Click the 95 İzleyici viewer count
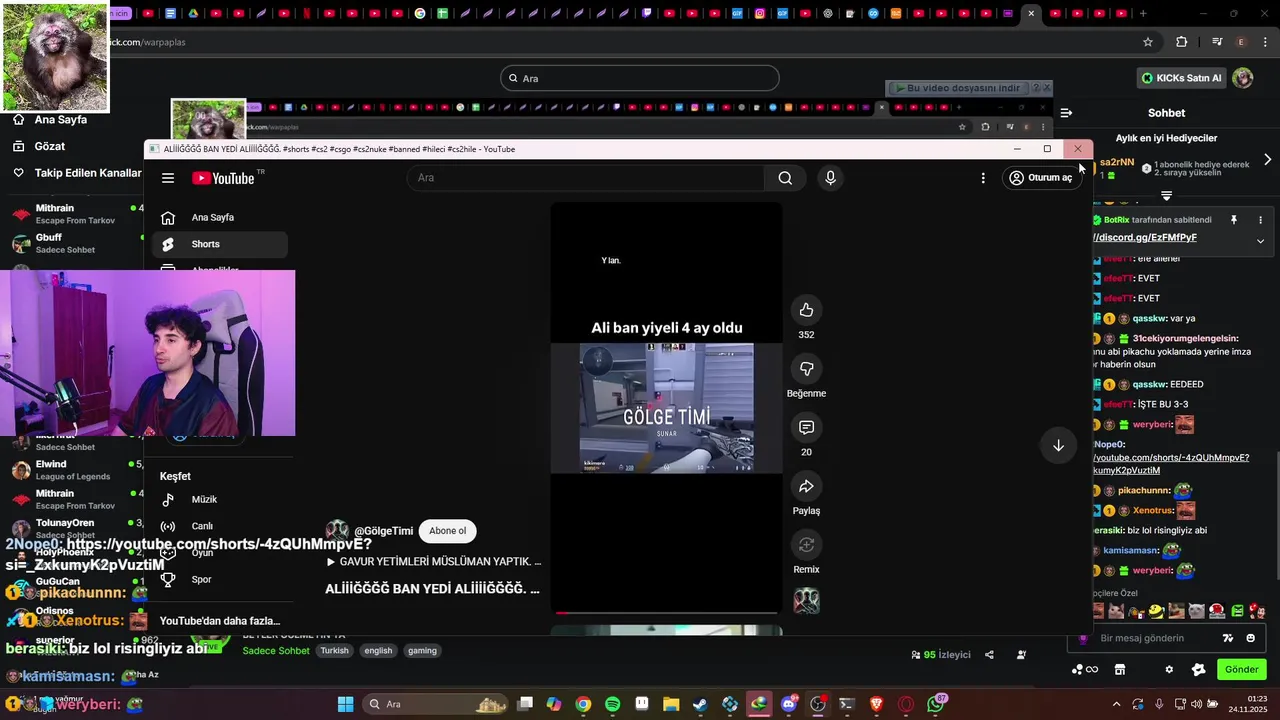The width and height of the screenshot is (1280, 720). pos(941,655)
